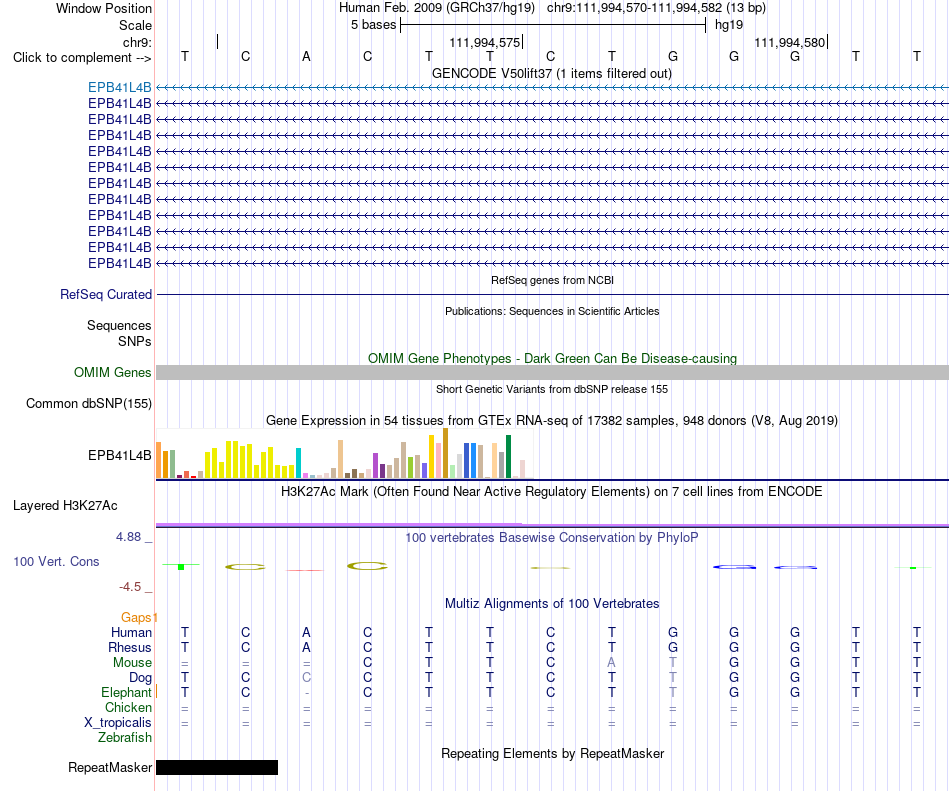Click the Window Position label
Viewport: 950px width, 791px height.
tap(104, 8)
